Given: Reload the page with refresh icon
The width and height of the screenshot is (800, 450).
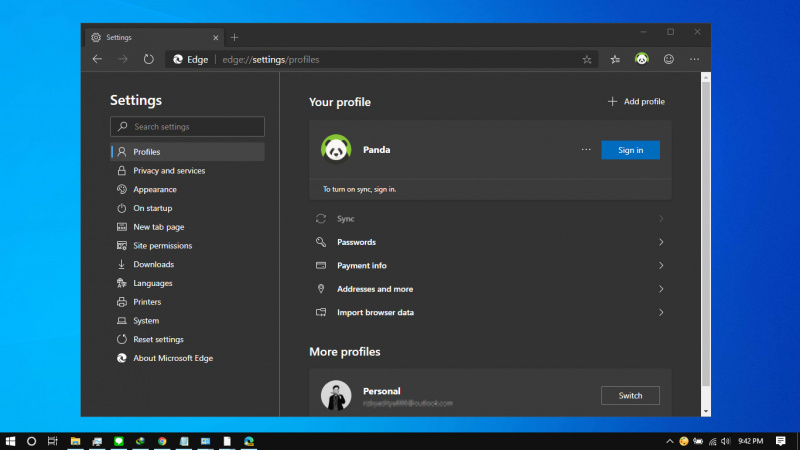Looking at the screenshot, I should [148, 59].
